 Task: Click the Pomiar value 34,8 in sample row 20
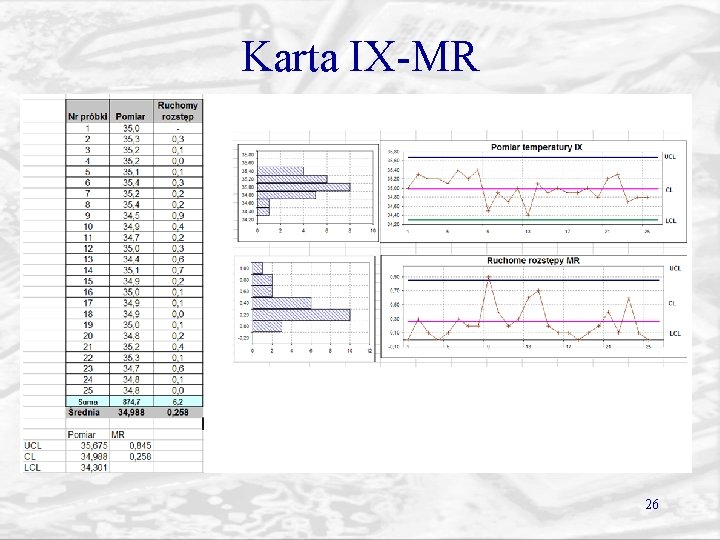pos(131,336)
